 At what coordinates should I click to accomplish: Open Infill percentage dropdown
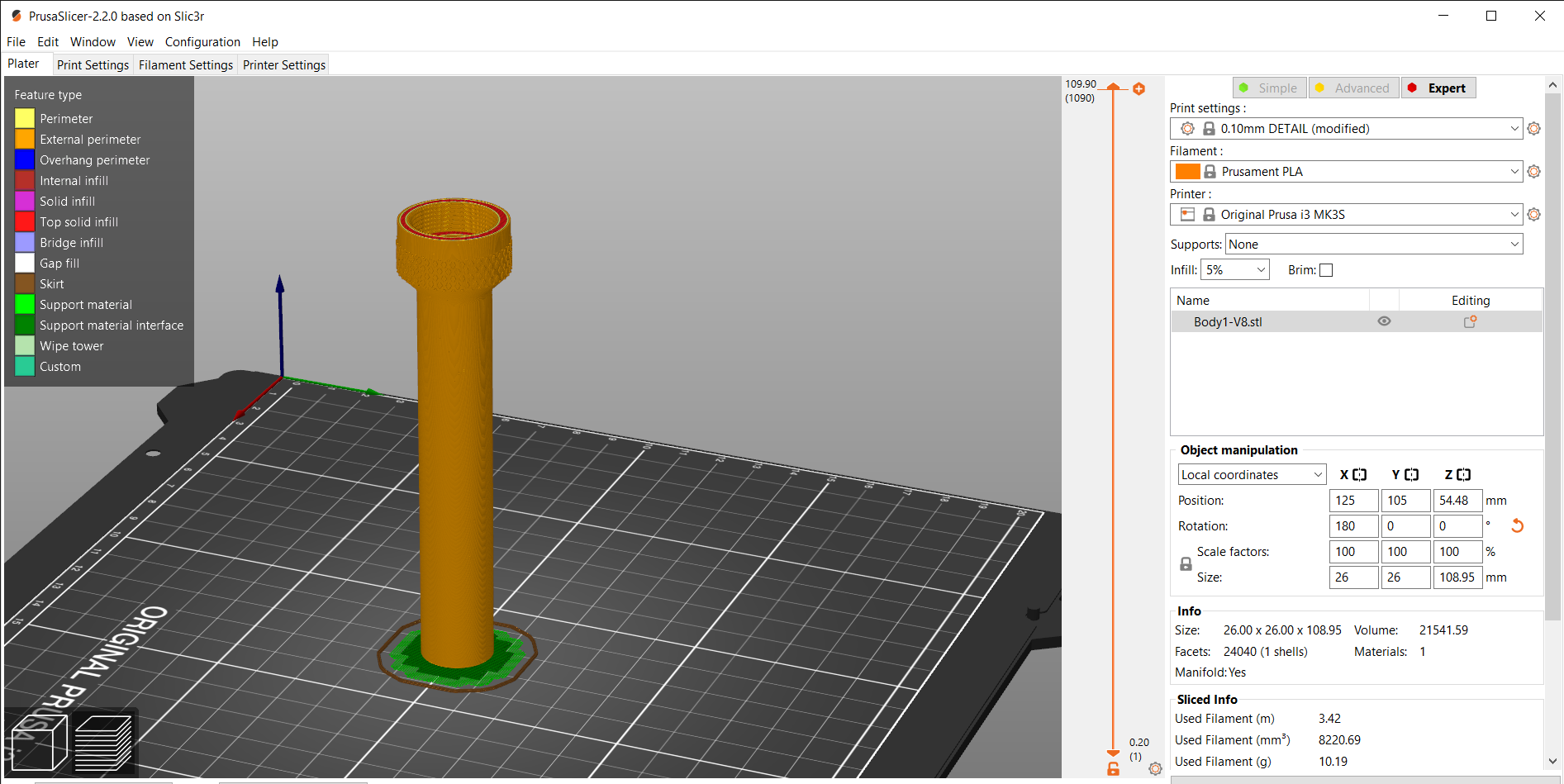click(x=1235, y=270)
